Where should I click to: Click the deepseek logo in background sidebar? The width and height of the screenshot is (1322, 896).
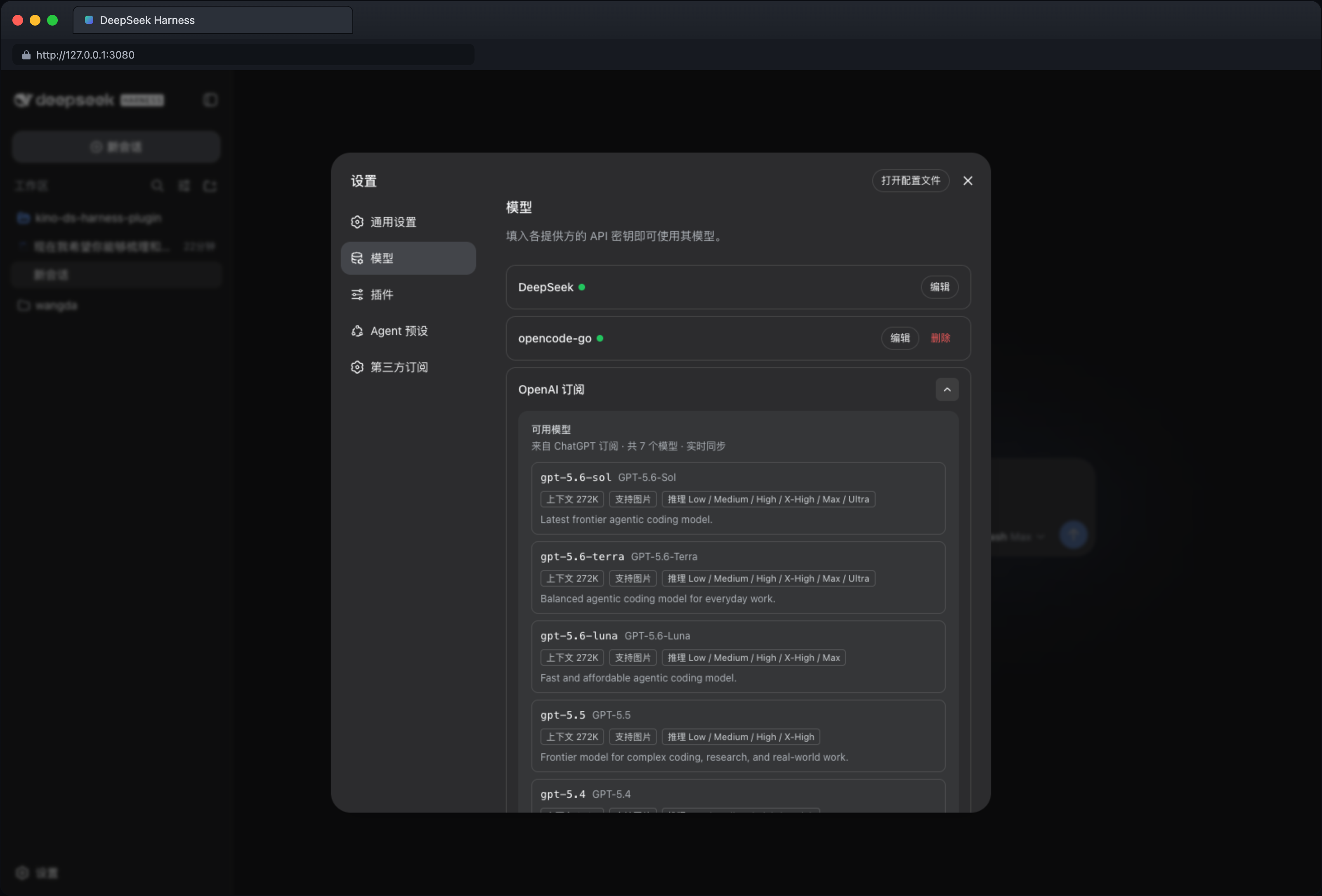click(x=89, y=100)
